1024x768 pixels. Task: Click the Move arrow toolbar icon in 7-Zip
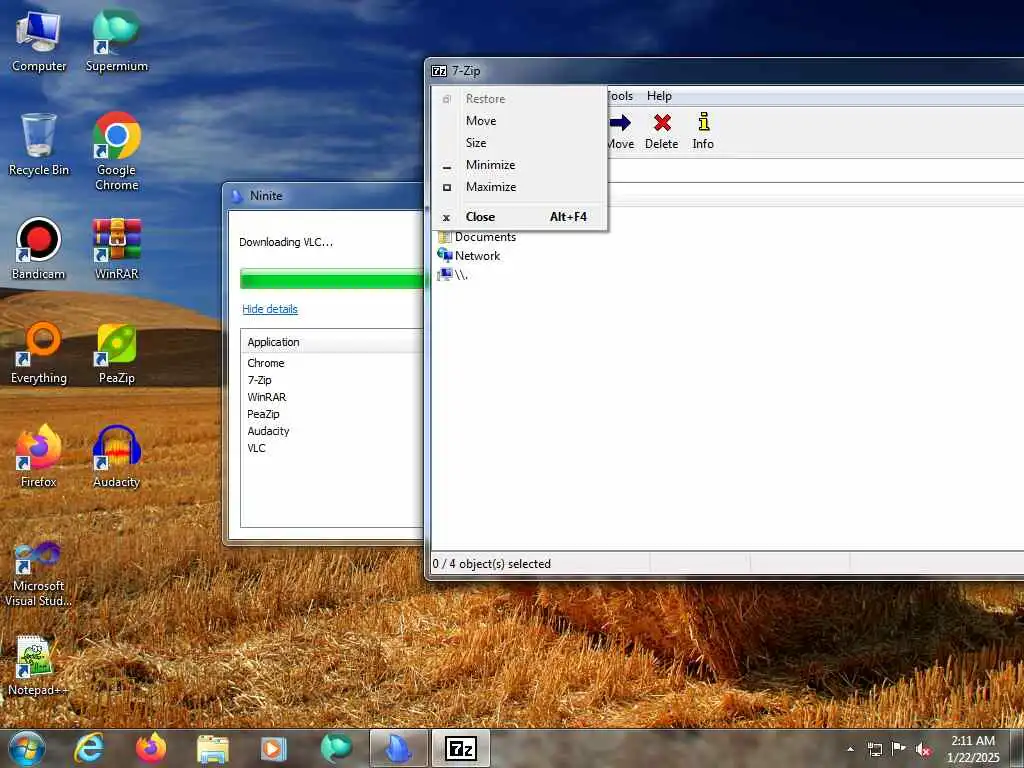(x=620, y=131)
